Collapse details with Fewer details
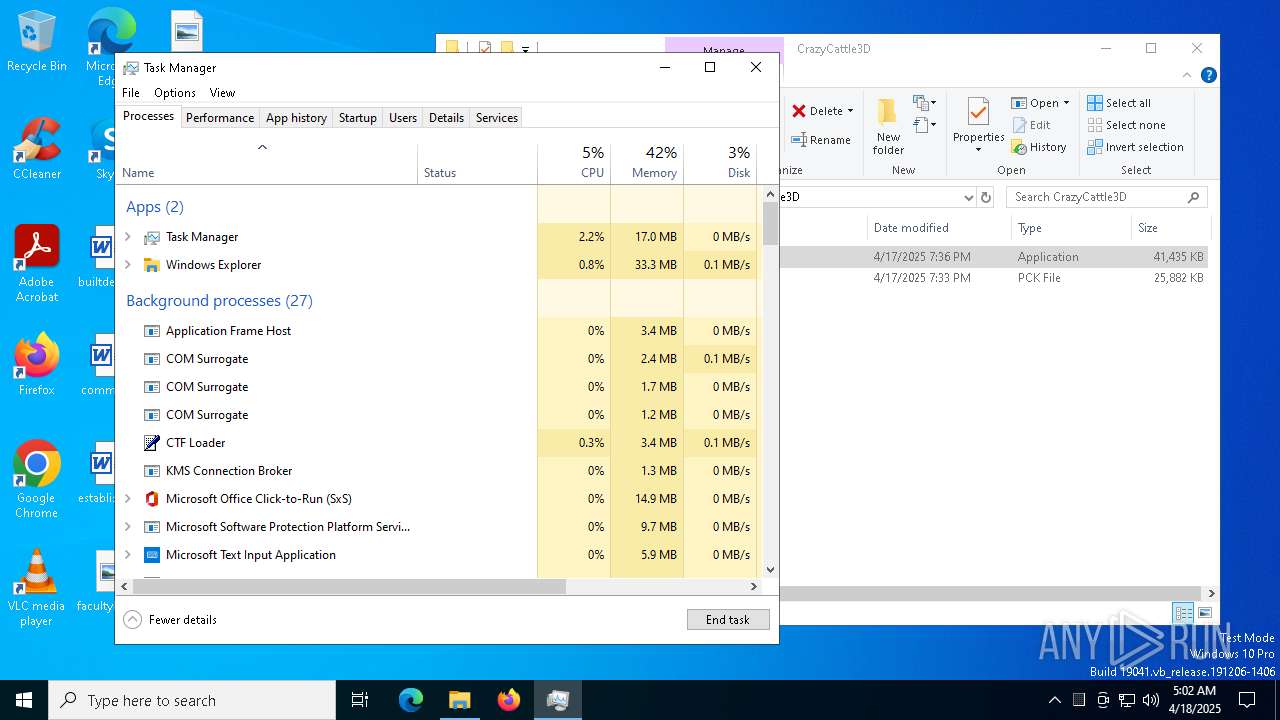Screen dimensions: 1280x720 pyautogui.click(x=170, y=620)
